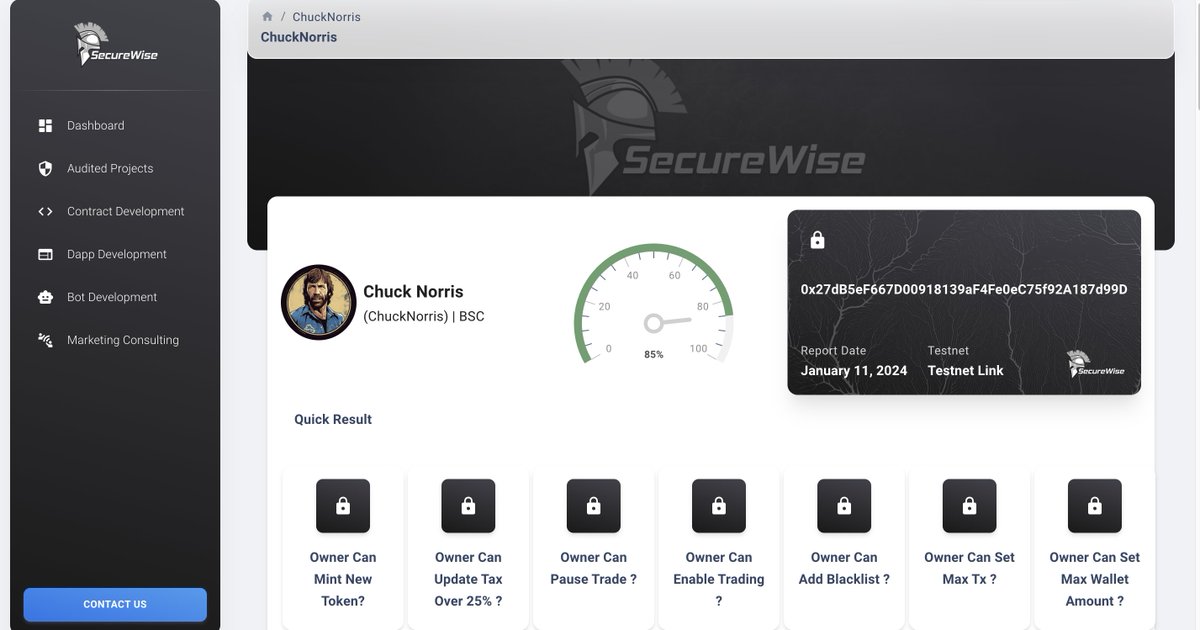
Task: Click Owner Can Set Max Wallet Amount label
Action: [1095, 579]
